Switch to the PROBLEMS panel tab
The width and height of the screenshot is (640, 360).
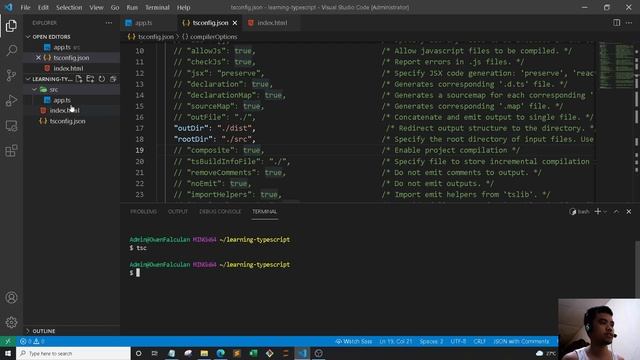pos(143,211)
